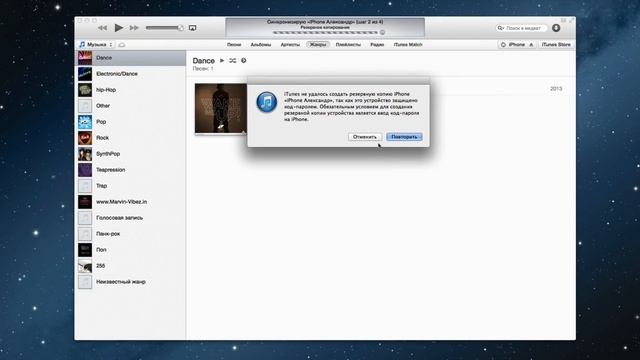Select the Pop genre

131,122
